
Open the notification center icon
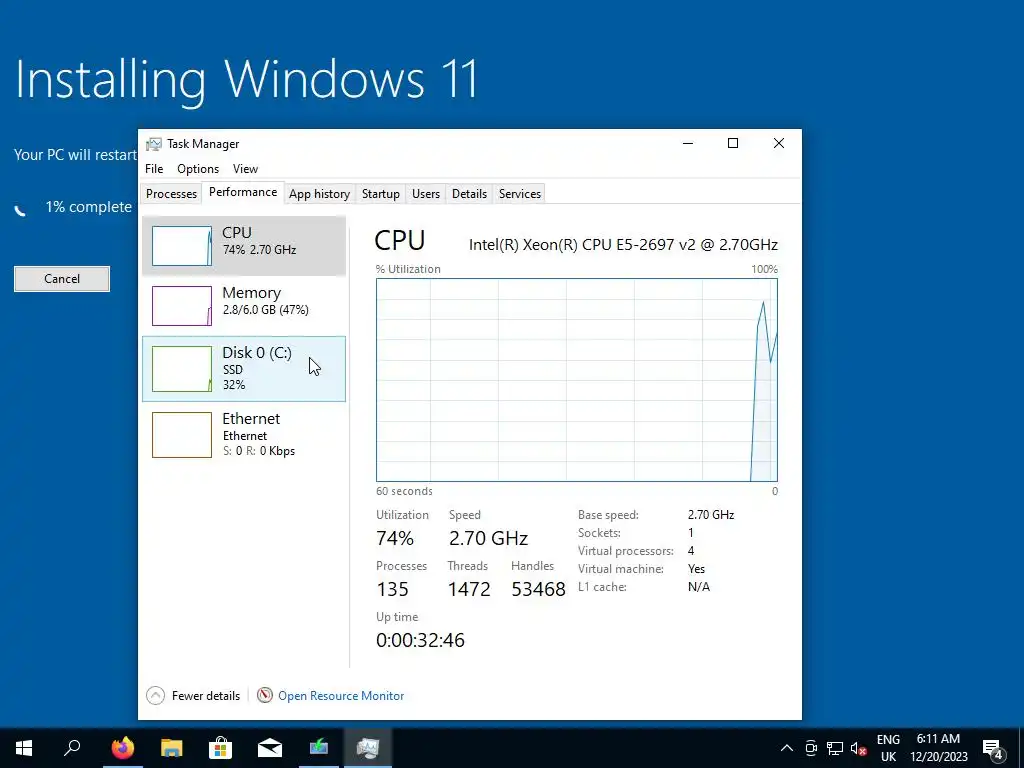(993, 748)
